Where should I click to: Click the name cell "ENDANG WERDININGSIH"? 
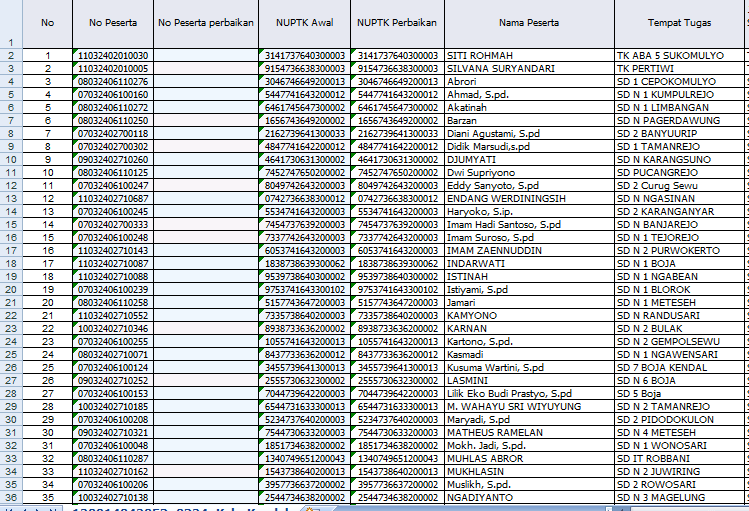(x=529, y=199)
